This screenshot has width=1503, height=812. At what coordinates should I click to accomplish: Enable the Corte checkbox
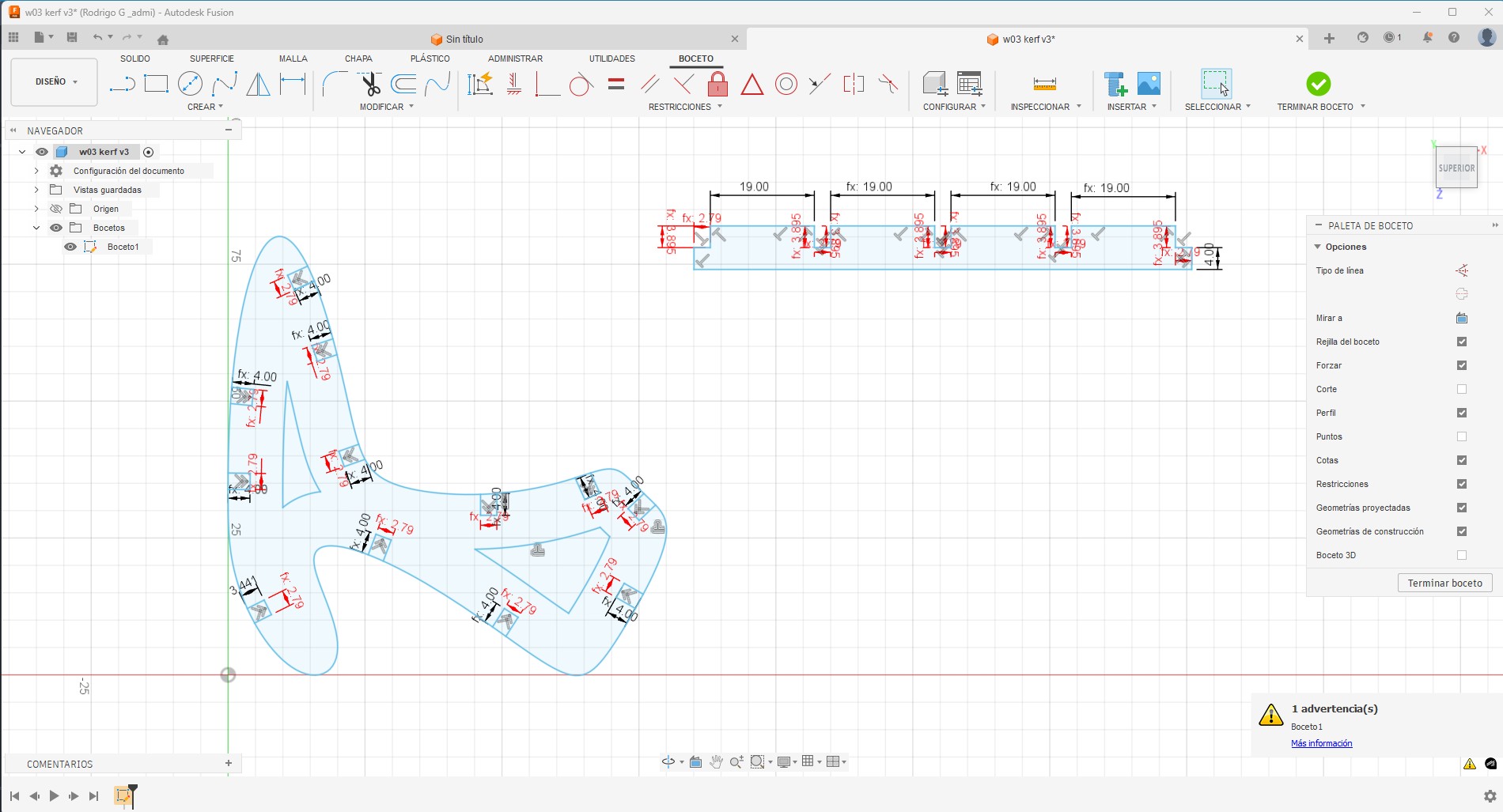(1462, 389)
